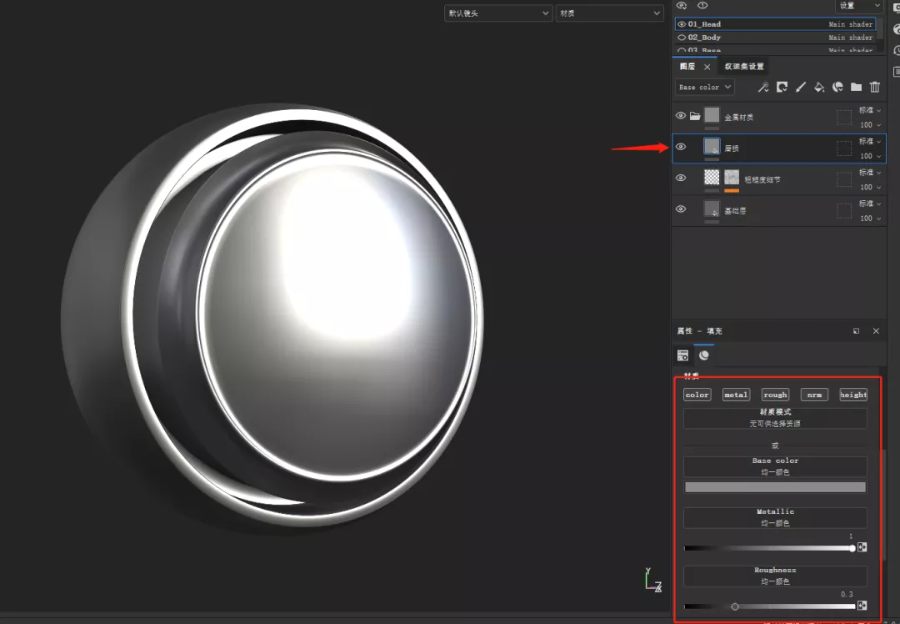
Task: Switch to the 图层 tab
Action: click(688, 67)
